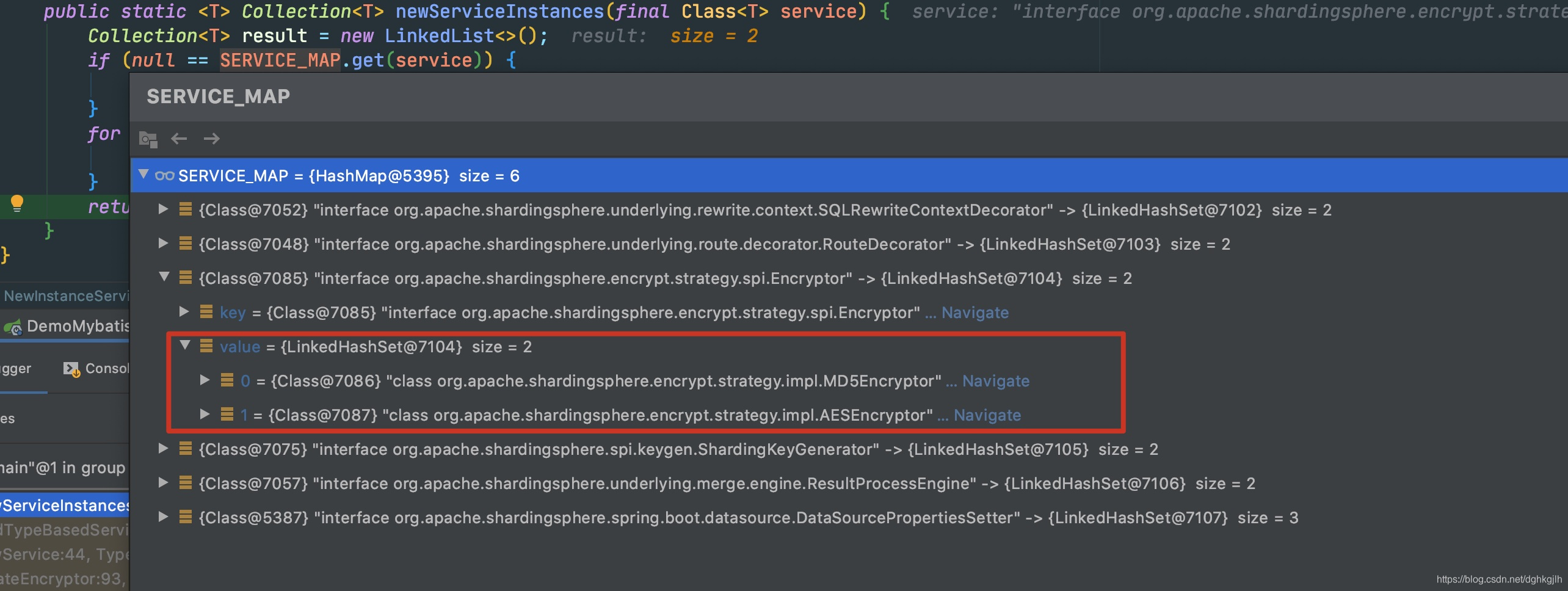Click object icon of AESEncryptor element
Viewport: 1568px width, 591px height.
click(x=227, y=415)
